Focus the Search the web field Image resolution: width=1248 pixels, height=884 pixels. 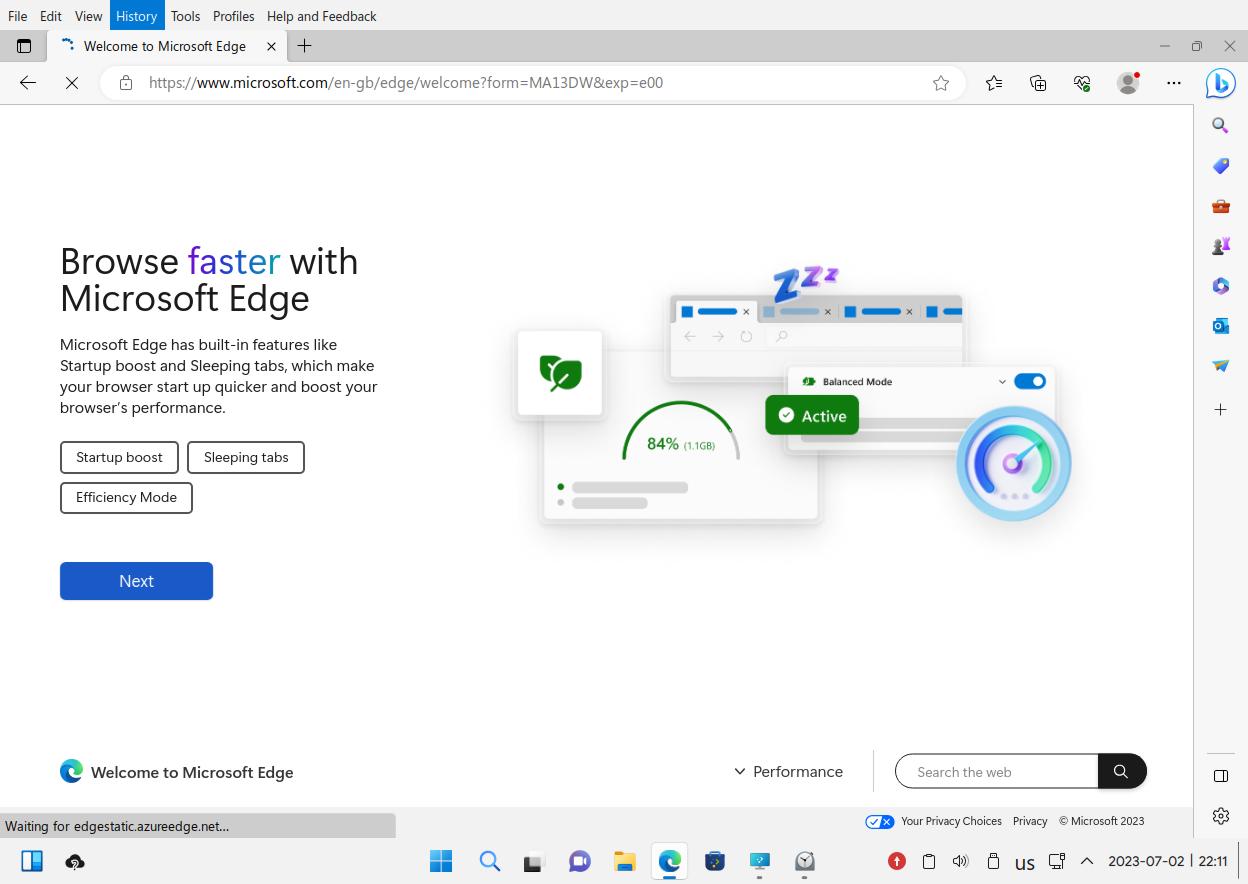click(x=997, y=771)
